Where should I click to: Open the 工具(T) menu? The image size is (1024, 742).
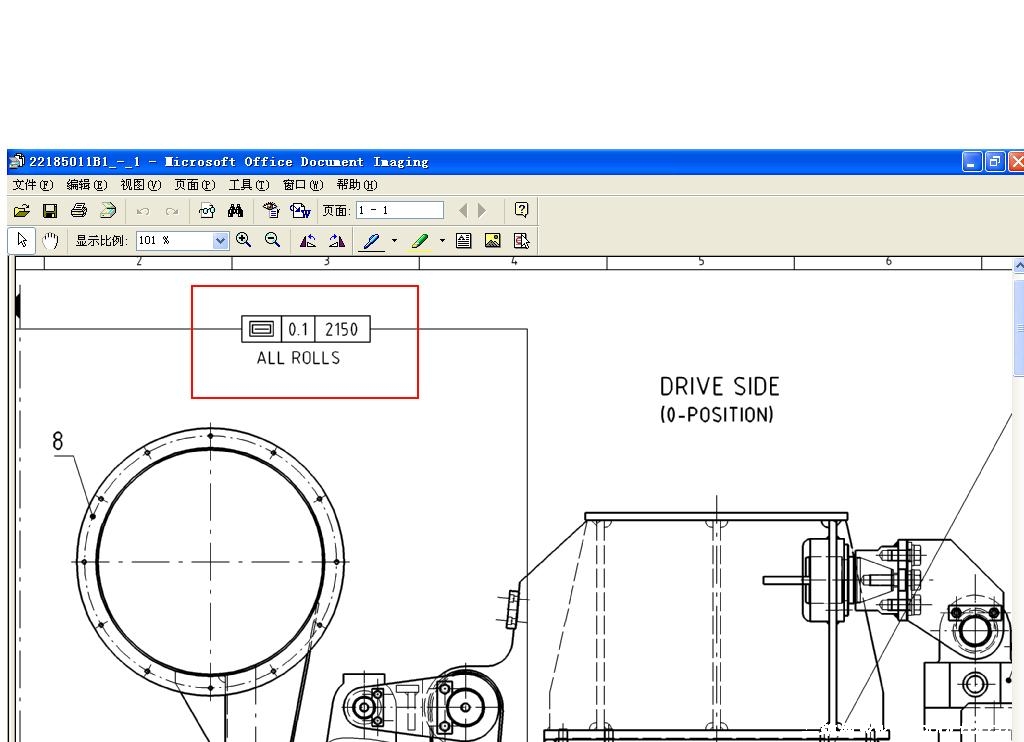point(249,185)
